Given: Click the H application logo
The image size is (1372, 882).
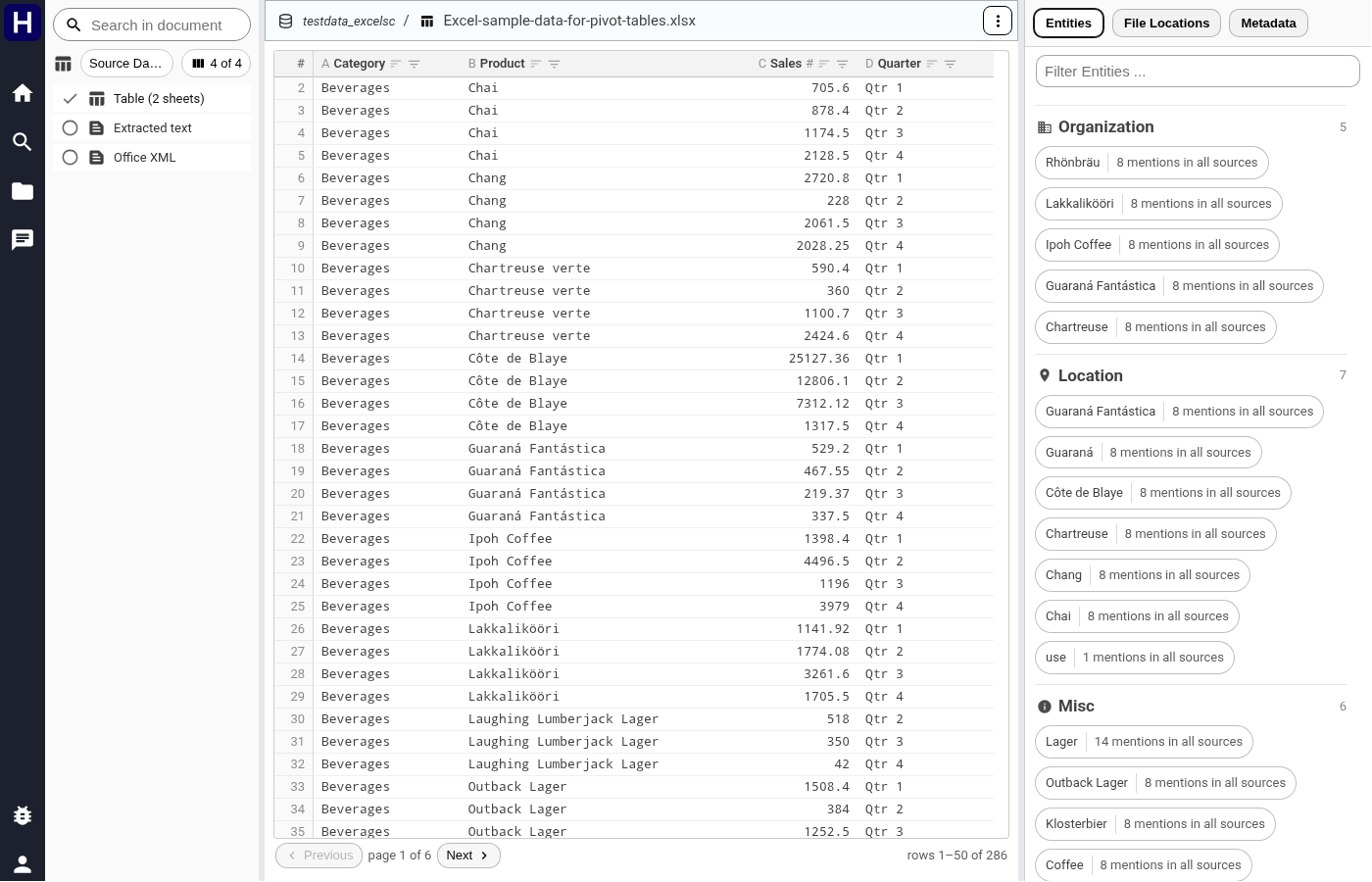Looking at the screenshot, I should [23, 22].
